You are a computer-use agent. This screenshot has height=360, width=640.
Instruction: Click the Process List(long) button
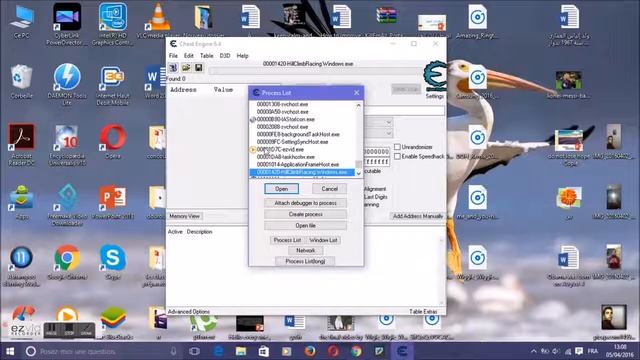tap(305, 261)
